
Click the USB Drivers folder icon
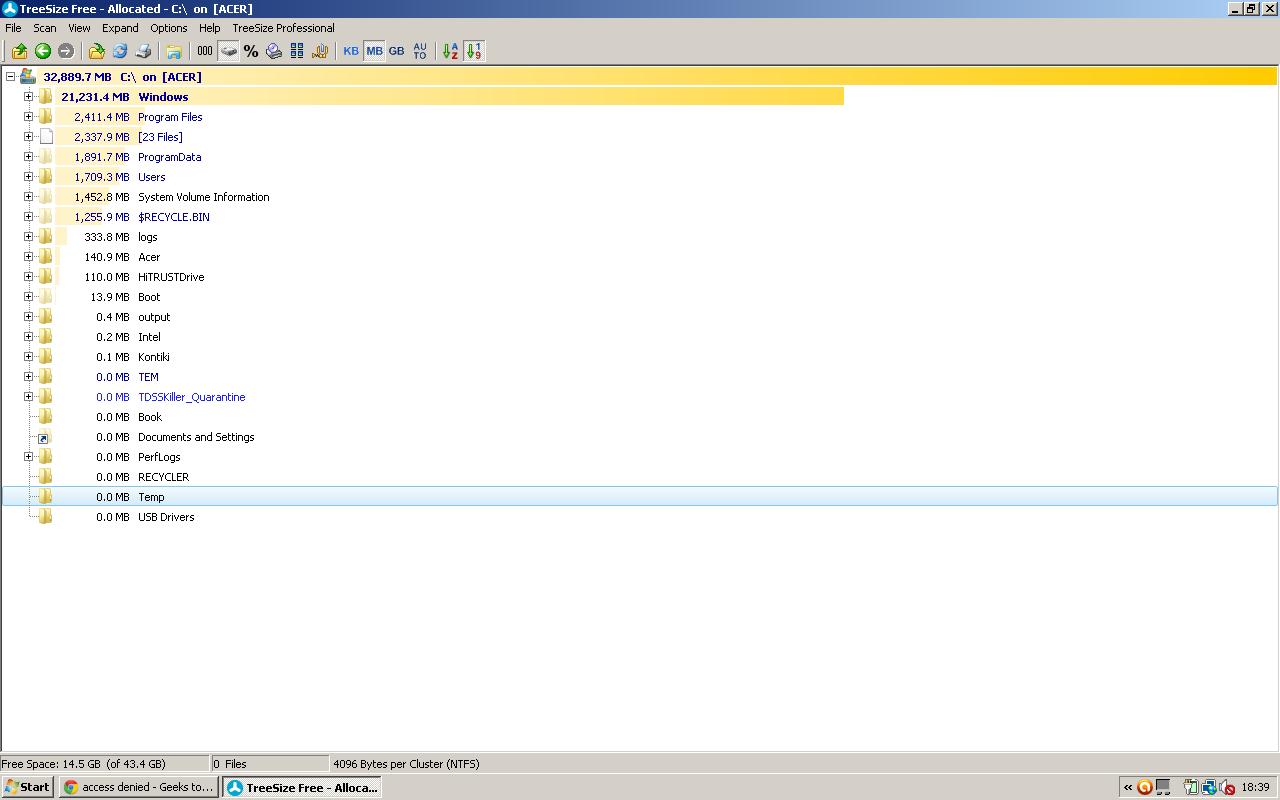click(45, 517)
